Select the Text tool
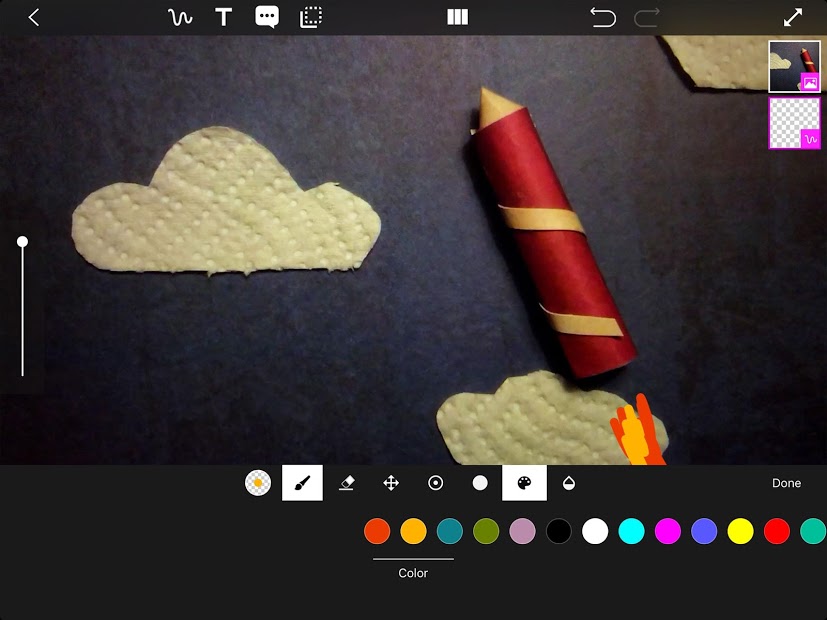827x620 pixels. pyautogui.click(x=224, y=17)
